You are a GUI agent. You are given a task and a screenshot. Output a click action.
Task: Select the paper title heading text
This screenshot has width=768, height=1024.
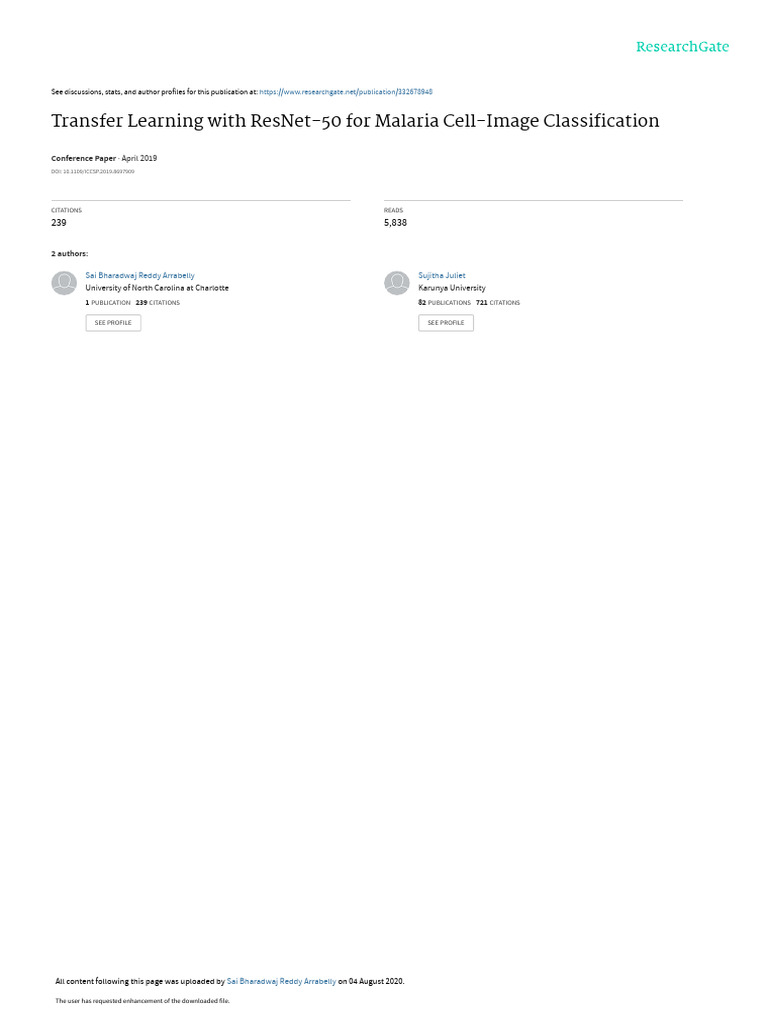click(355, 121)
